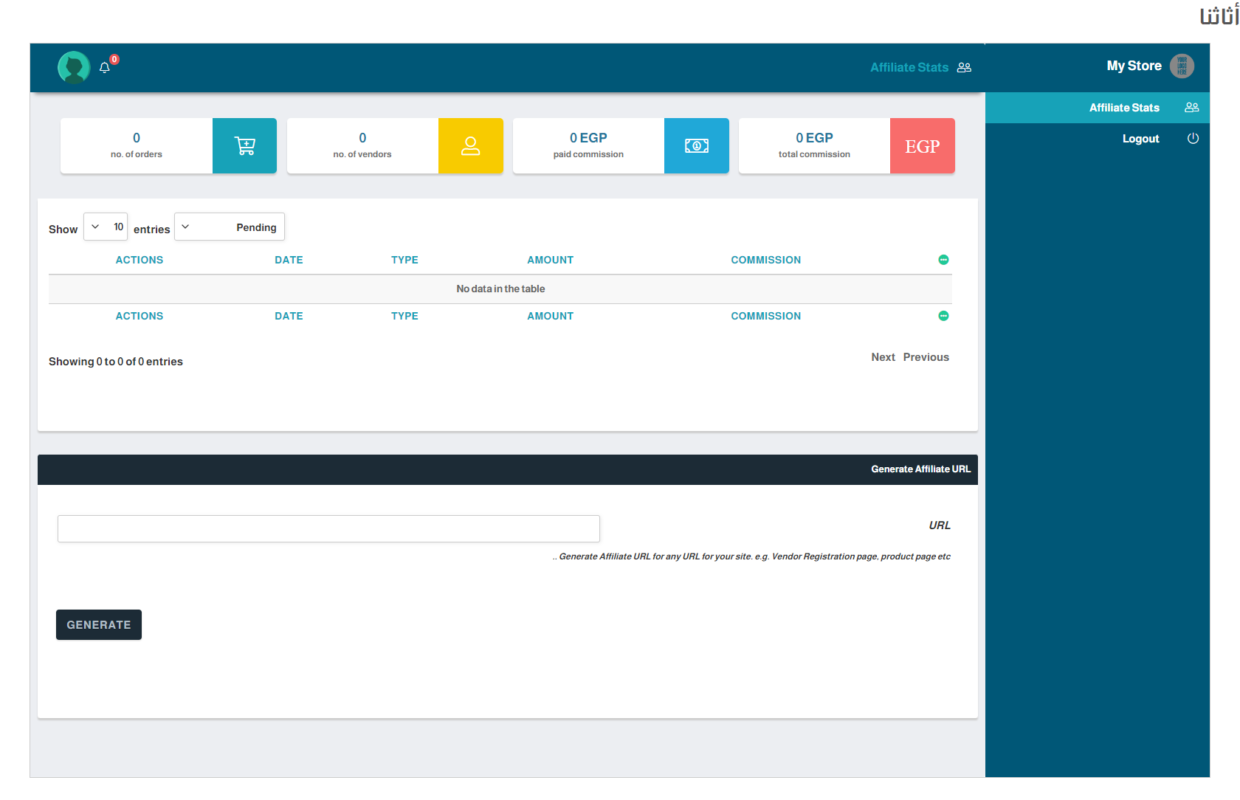Viewport: 1240px width, 800px height.
Task: Go to Previous table page
Action: click(x=926, y=357)
